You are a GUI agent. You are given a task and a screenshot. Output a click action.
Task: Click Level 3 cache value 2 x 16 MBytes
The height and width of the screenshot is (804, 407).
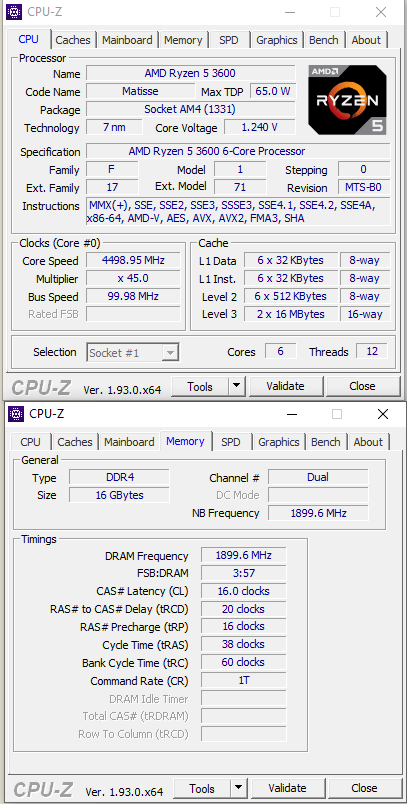[291, 314]
